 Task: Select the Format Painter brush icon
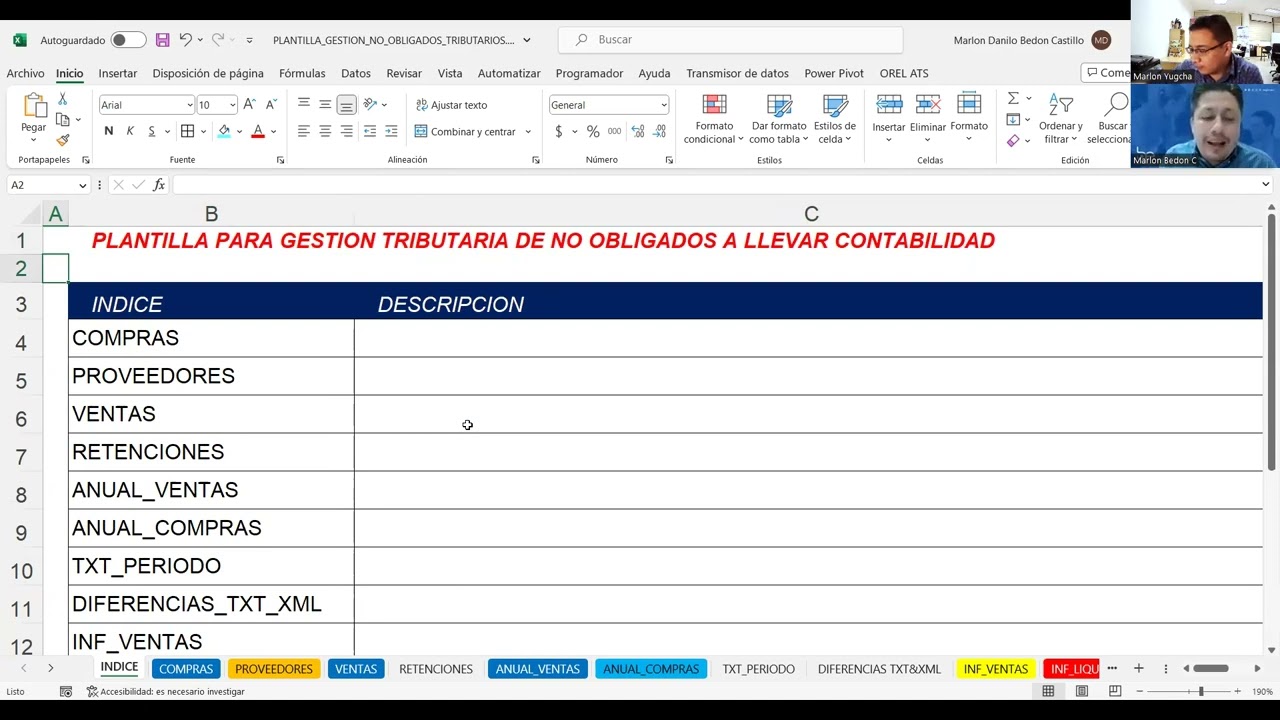pos(62,141)
